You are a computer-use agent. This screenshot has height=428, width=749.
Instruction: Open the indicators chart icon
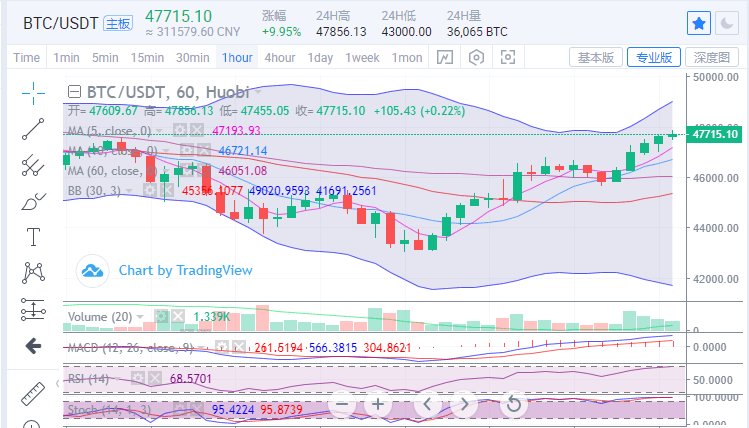click(x=445, y=58)
